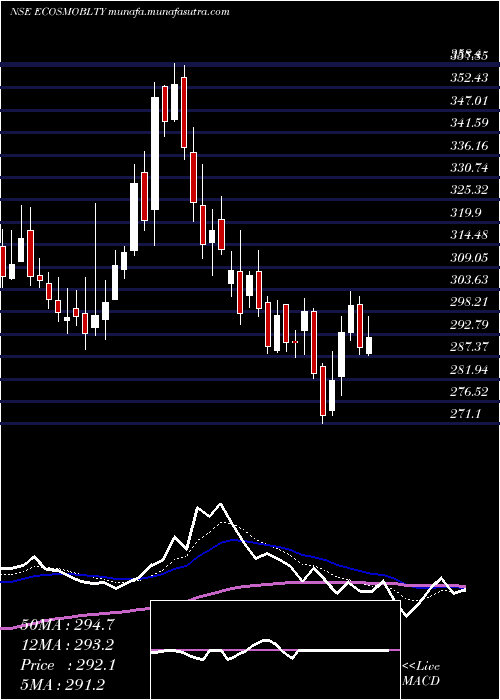Click the 341.59 price level label
Image resolution: width=500 pixels, height=700 pixels.
[x=468, y=123]
